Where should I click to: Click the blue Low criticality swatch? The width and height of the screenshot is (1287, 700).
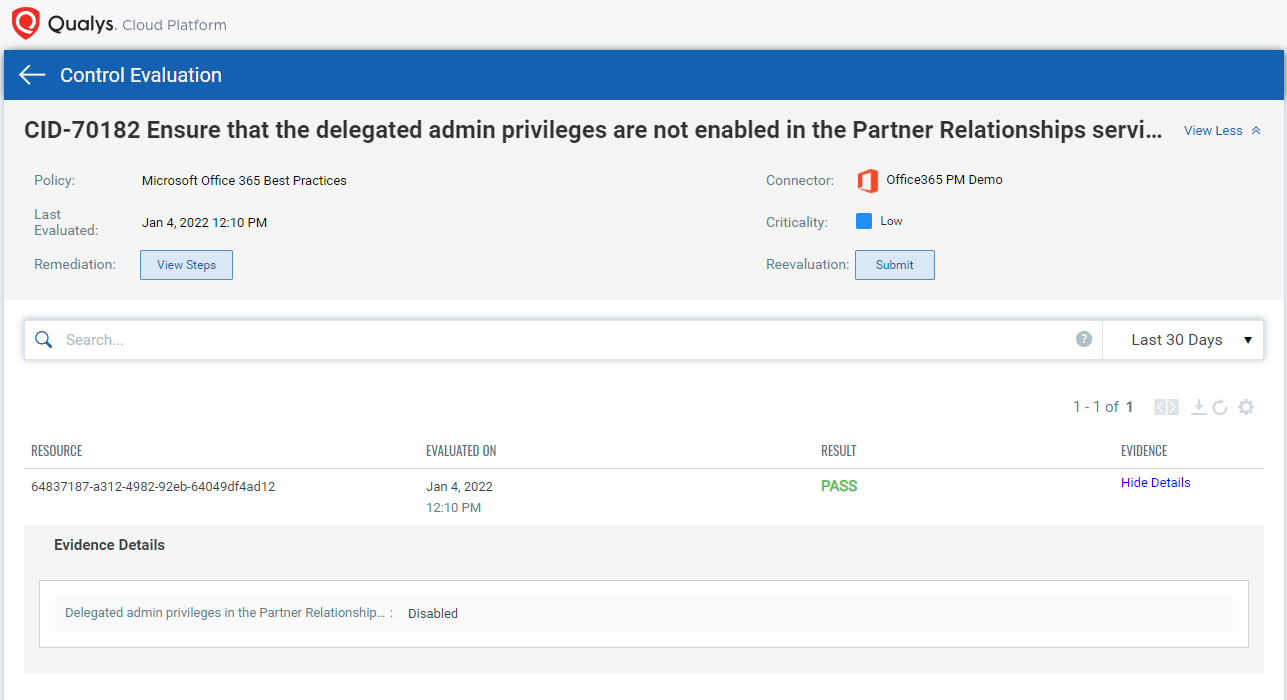pyautogui.click(x=864, y=221)
